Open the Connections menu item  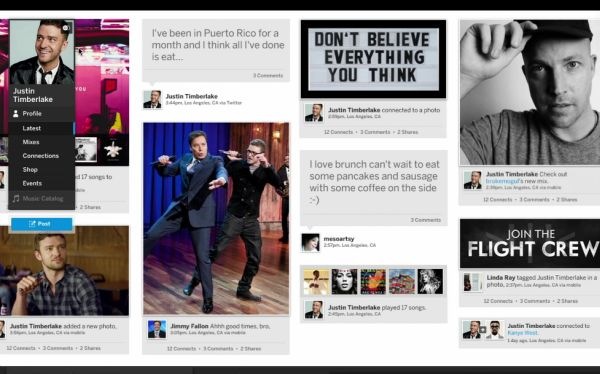pos(41,156)
